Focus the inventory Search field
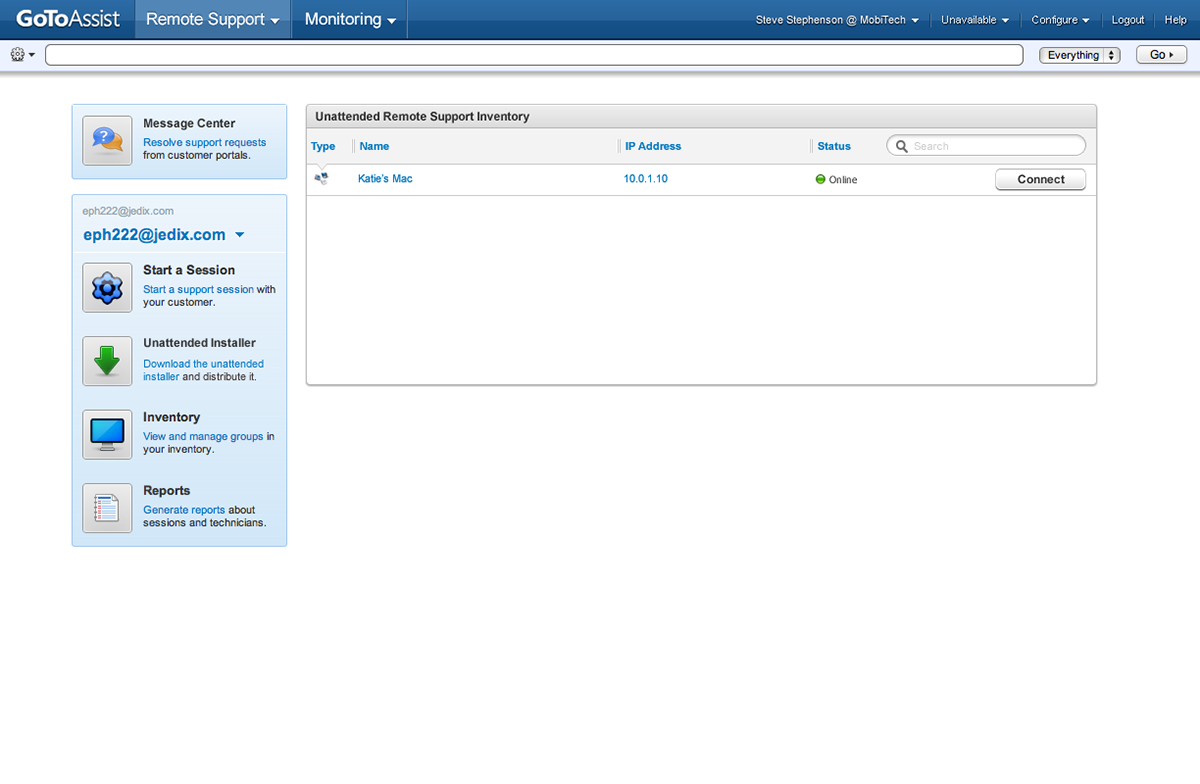The image size is (1200, 784). tap(986, 146)
